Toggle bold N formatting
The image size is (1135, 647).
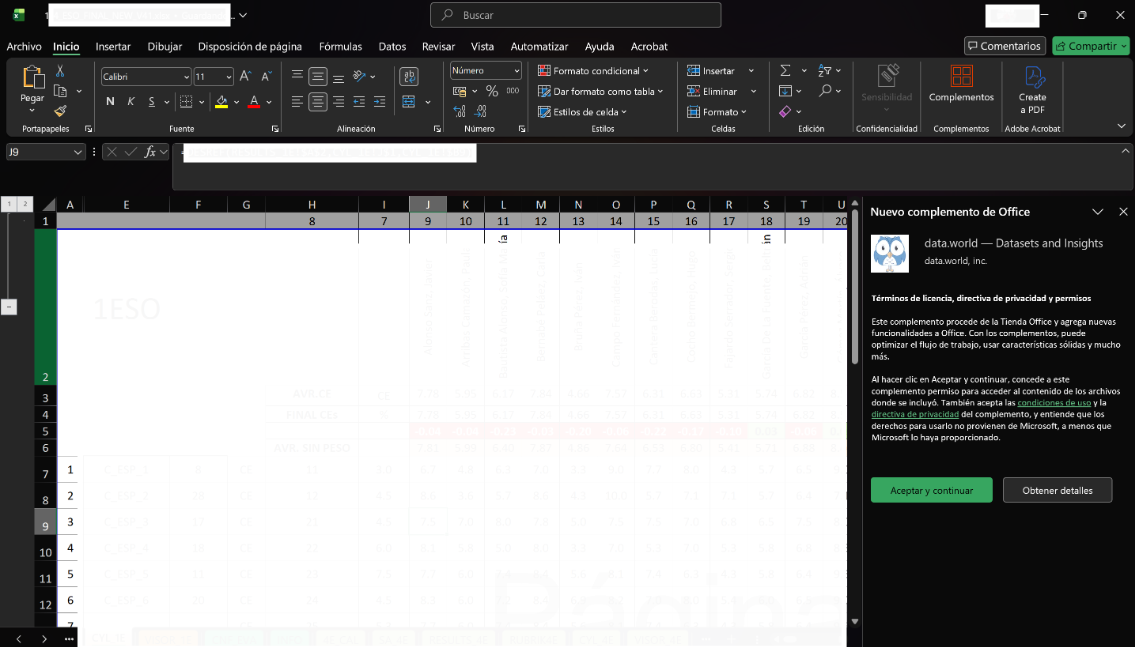[x=110, y=101]
